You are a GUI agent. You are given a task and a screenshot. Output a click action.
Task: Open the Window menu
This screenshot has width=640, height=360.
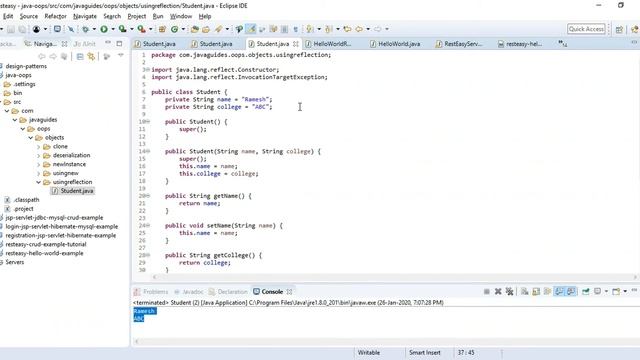[181, 16]
